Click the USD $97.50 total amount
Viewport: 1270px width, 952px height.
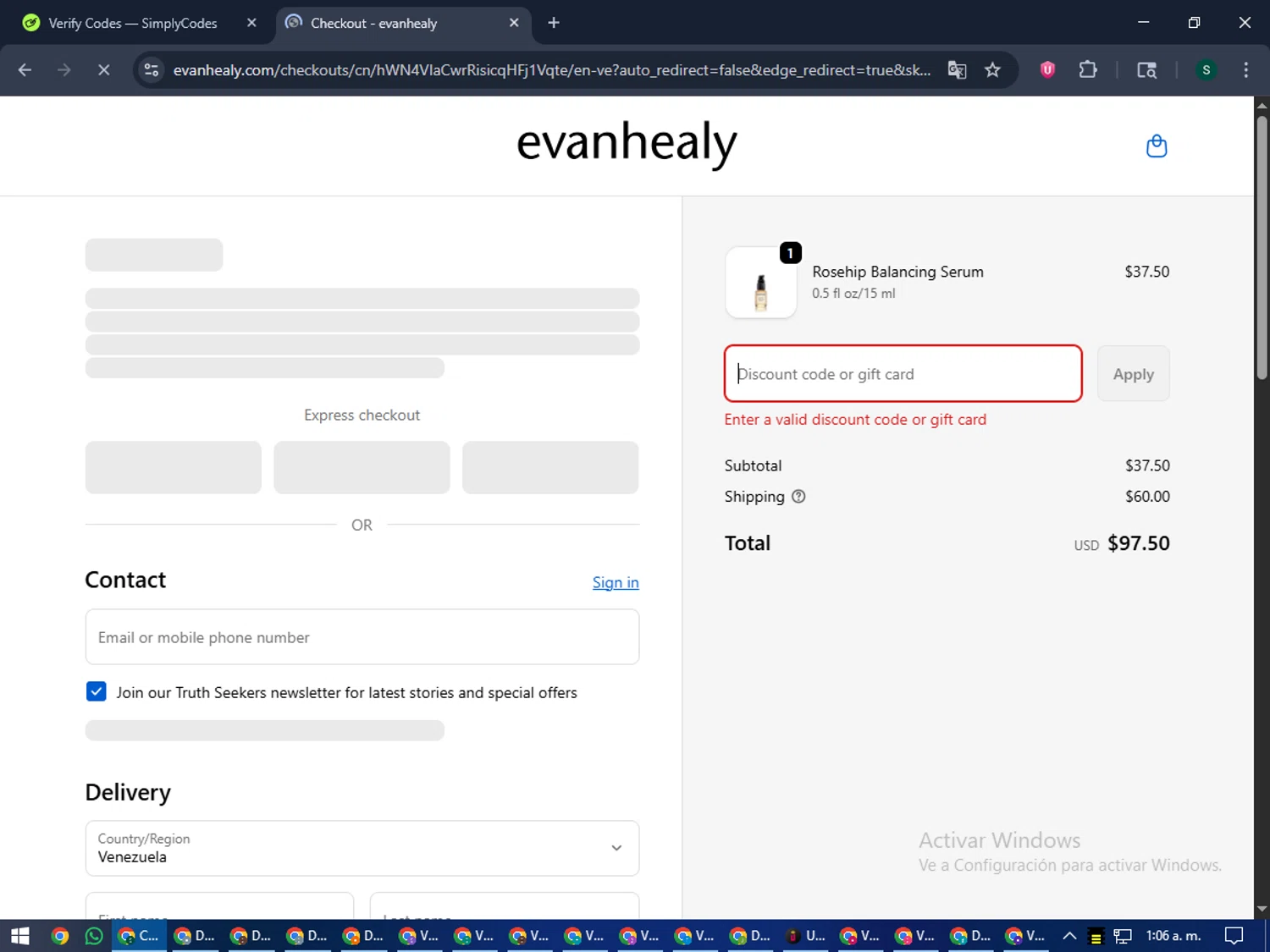click(1122, 543)
